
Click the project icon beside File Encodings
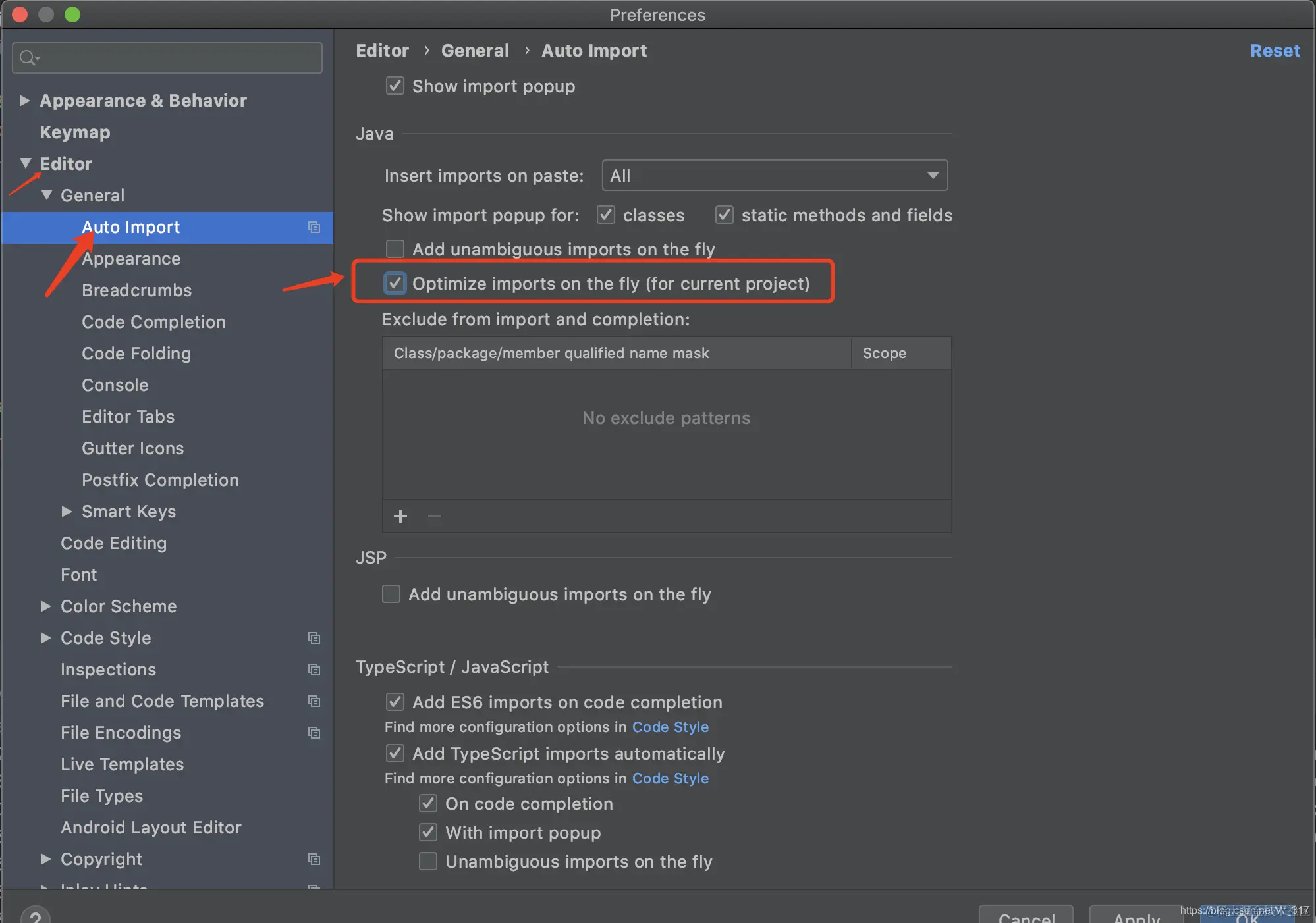click(x=314, y=733)
